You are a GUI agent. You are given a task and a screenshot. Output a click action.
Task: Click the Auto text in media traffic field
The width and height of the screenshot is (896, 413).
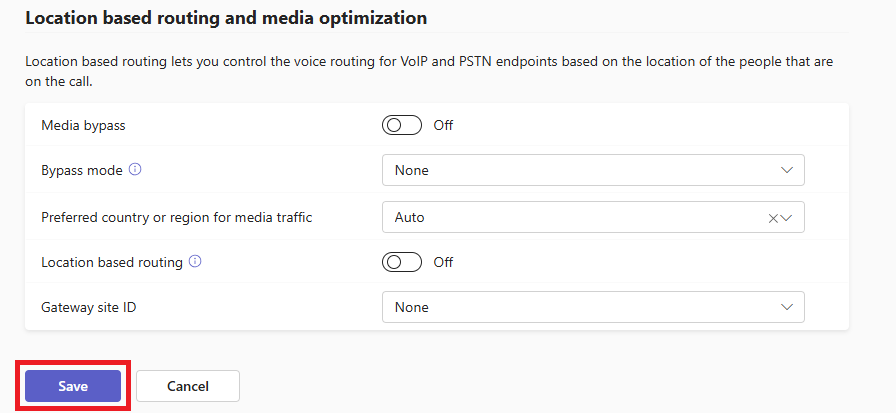411,217
